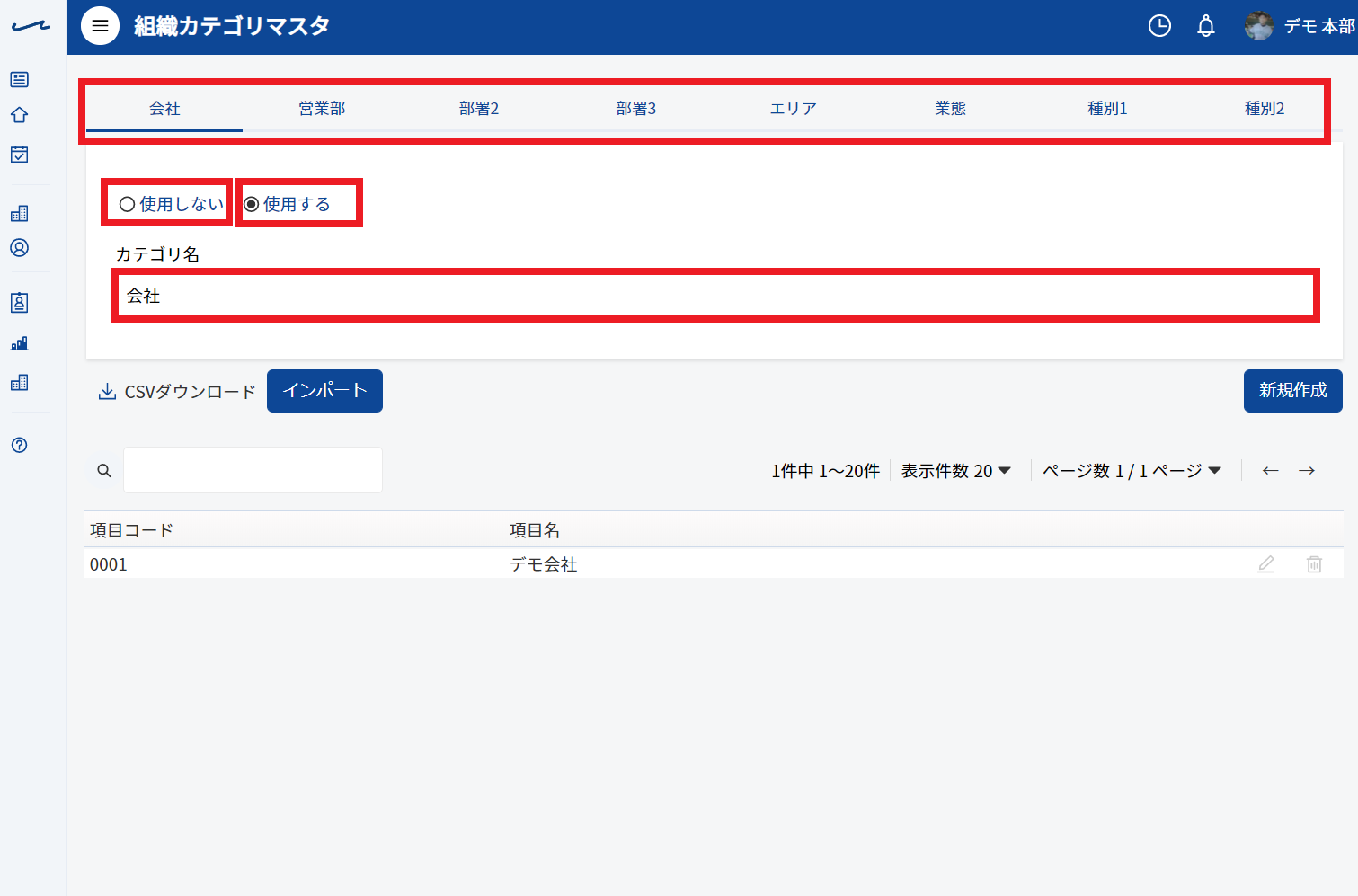Switch to the 部署2 tab
The height and width of the screenshot is (896, 1358).
pos(479,109)
